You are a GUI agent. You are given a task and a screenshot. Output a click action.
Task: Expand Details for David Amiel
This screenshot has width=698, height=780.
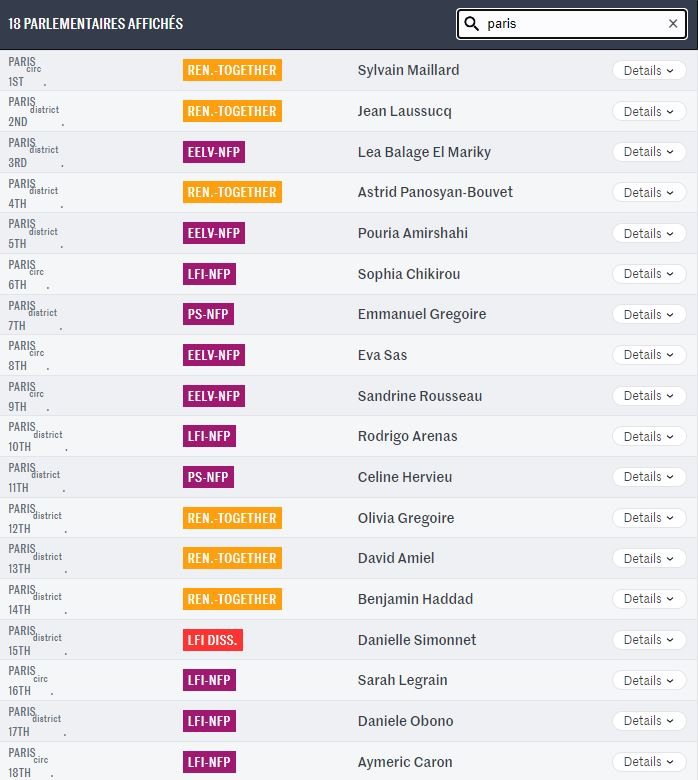pyautogui.click(x=649, y=558)
